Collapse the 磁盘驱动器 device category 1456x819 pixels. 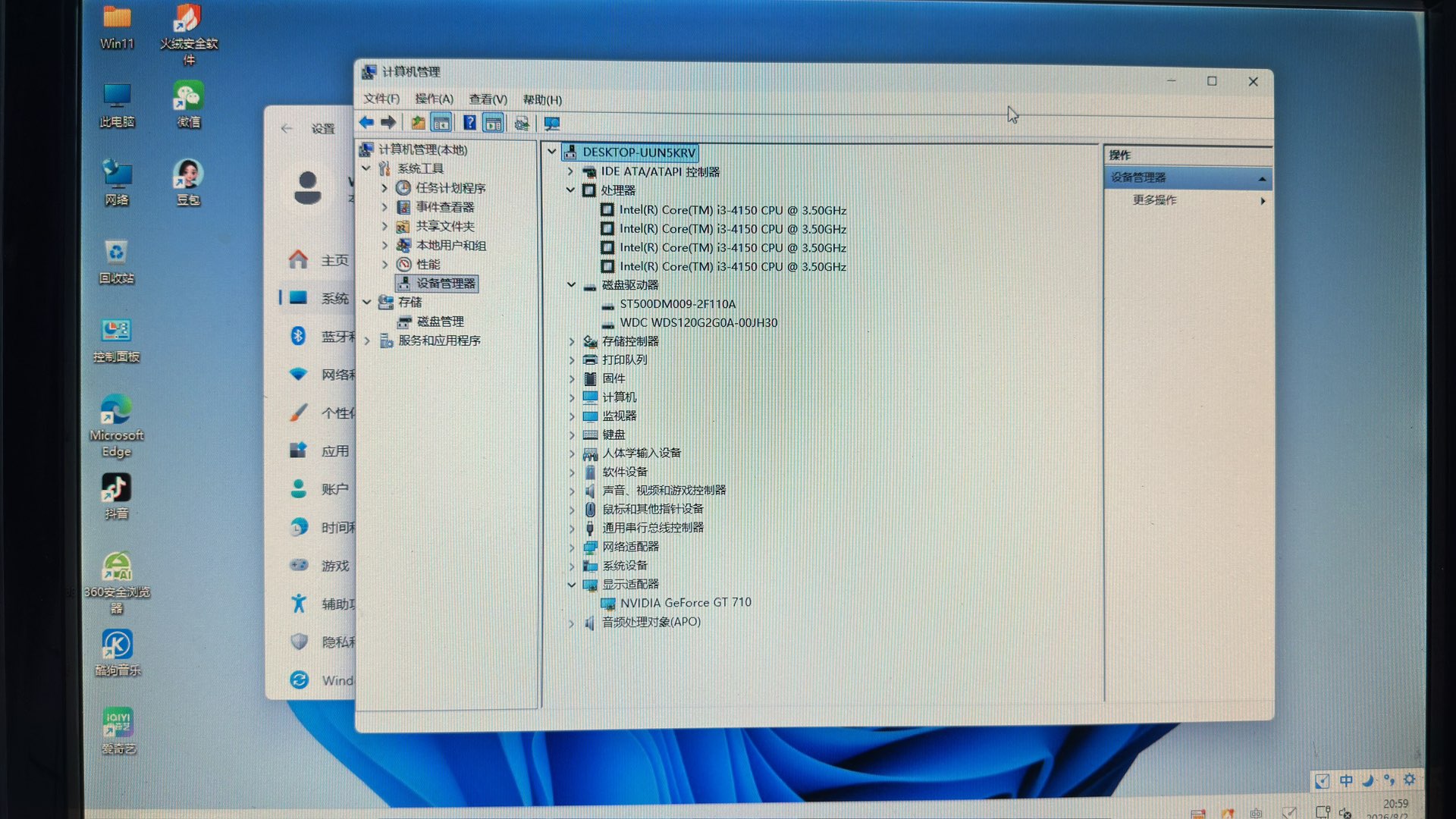pos(571,284)
